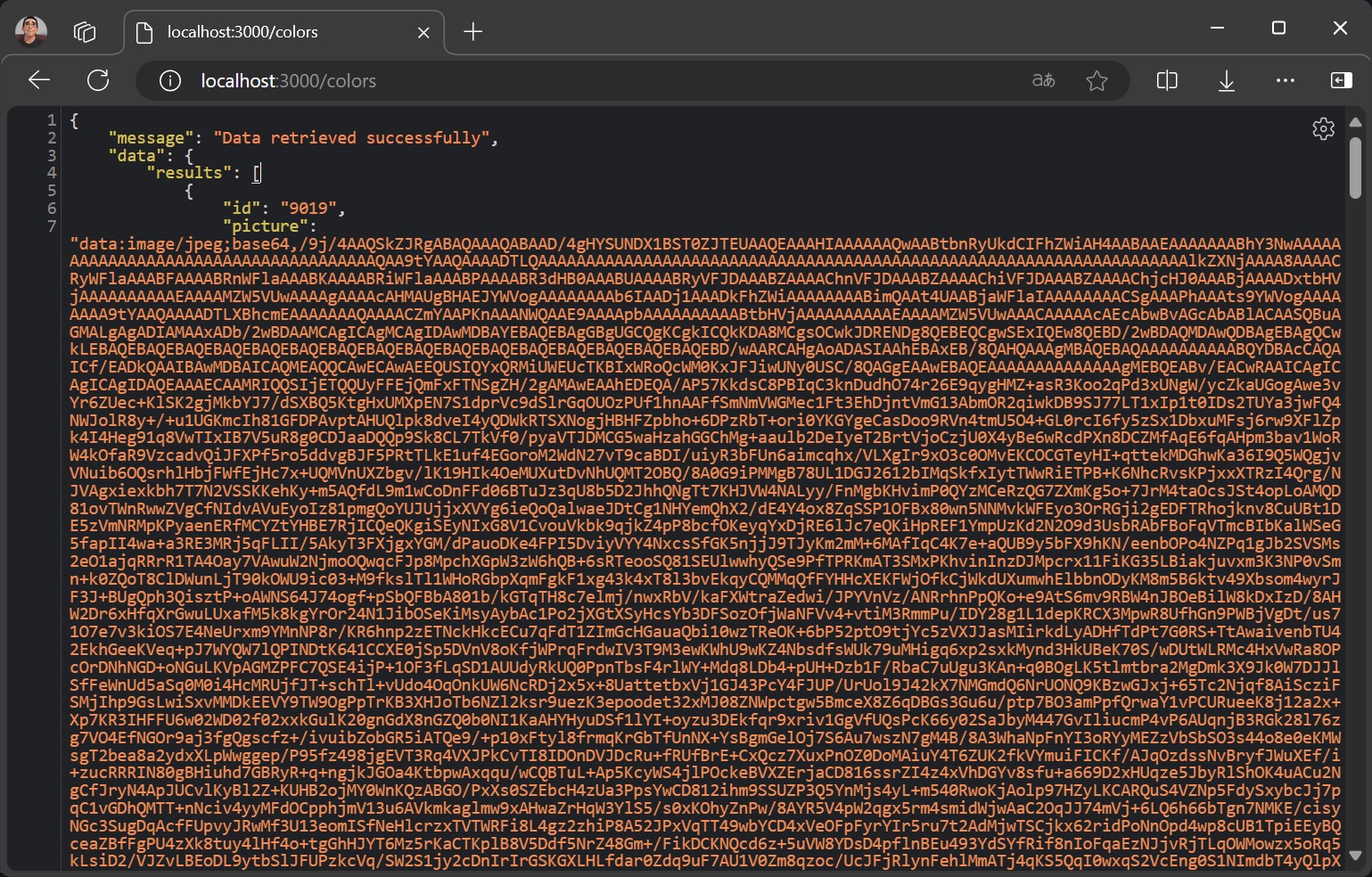Open a new tab
The height and width of the screenshot is (877, 1372).
[473, 32]
